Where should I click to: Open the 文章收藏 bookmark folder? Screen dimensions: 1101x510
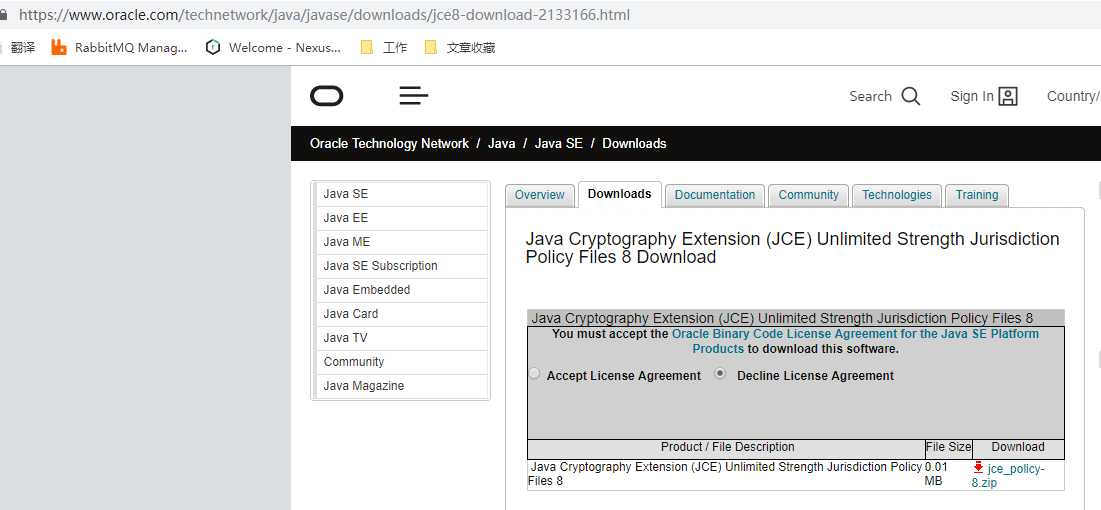[460, 47]
